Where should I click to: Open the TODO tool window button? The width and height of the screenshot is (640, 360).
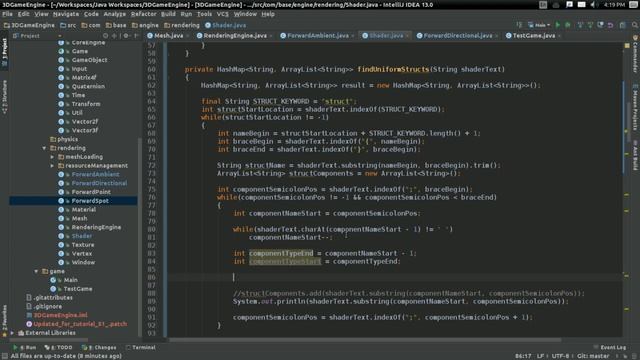[58, 348]
